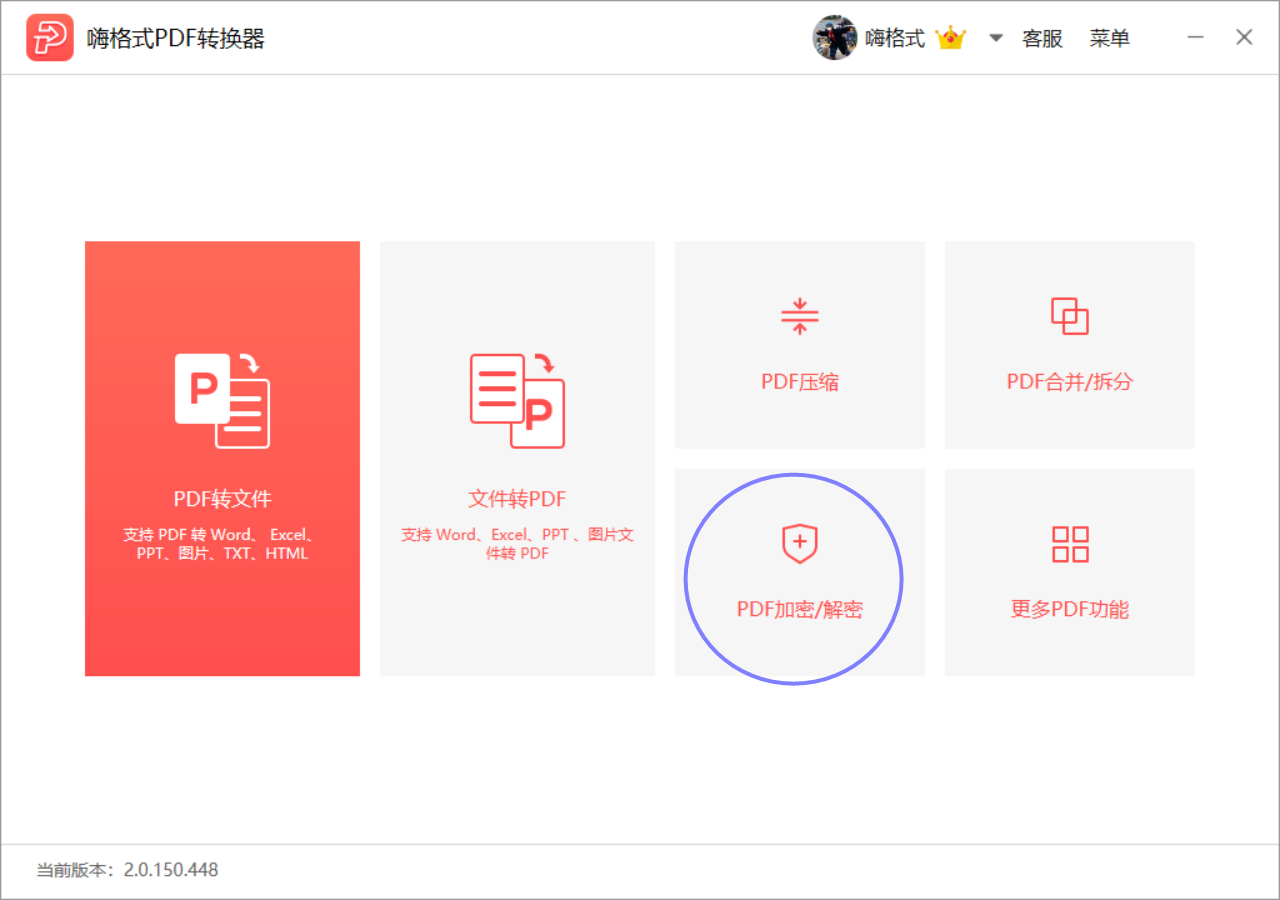This screenshot has width=1280, height=900.
Task: Choose the PDF压缩 label
Action: point(800,382)
